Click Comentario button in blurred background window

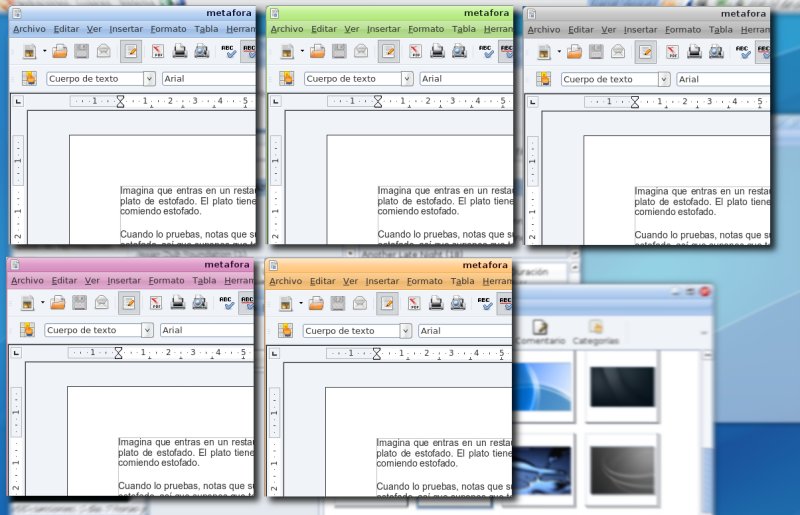[x=540, y=332]
